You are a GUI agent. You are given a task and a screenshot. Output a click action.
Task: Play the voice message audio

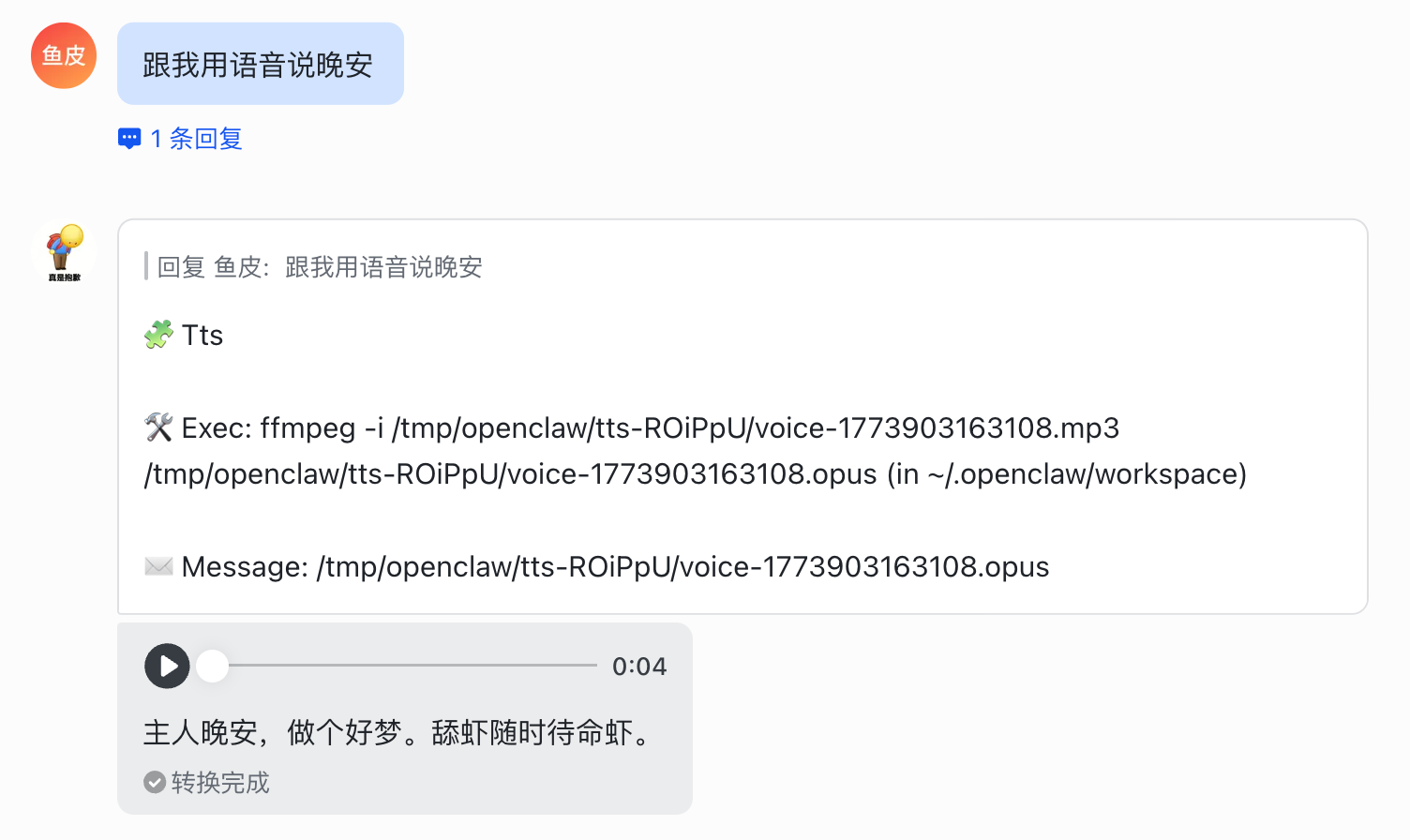click(168, 666)
